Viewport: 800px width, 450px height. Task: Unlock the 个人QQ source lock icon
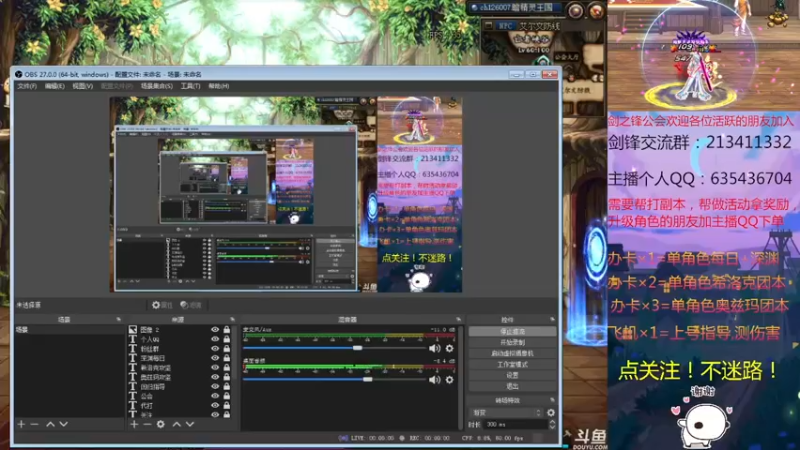pyautogui.click(x=227, y=339)
